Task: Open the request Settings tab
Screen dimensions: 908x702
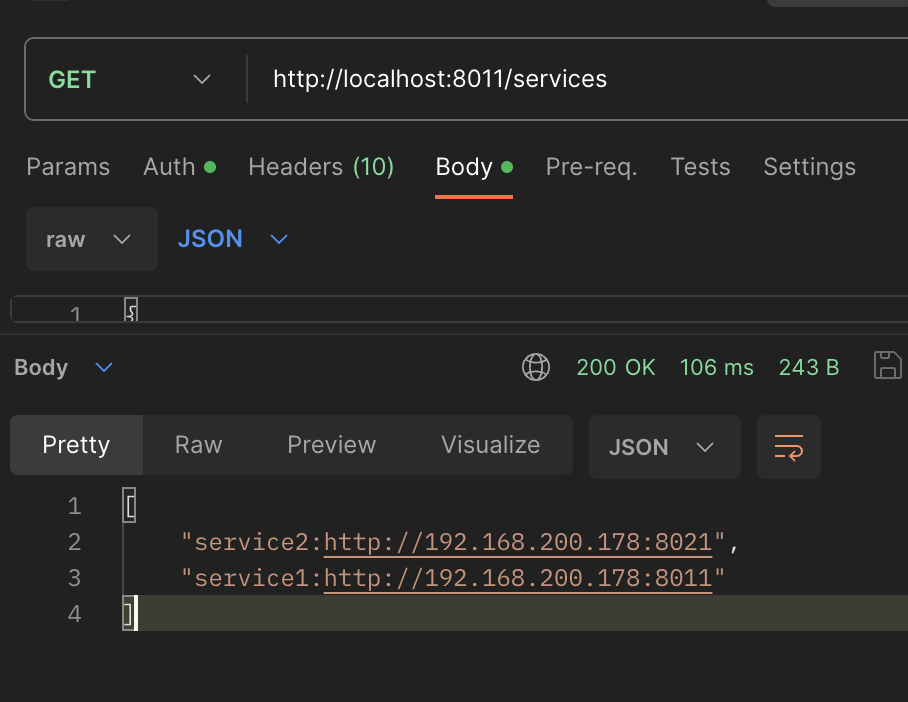Action: pos(809,167)
